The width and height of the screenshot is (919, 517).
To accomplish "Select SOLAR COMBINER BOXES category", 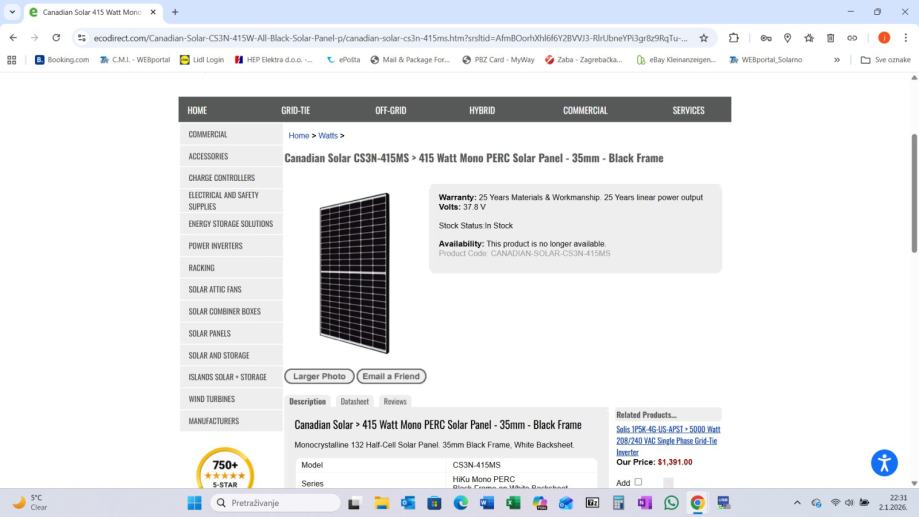I will [231, 311].
